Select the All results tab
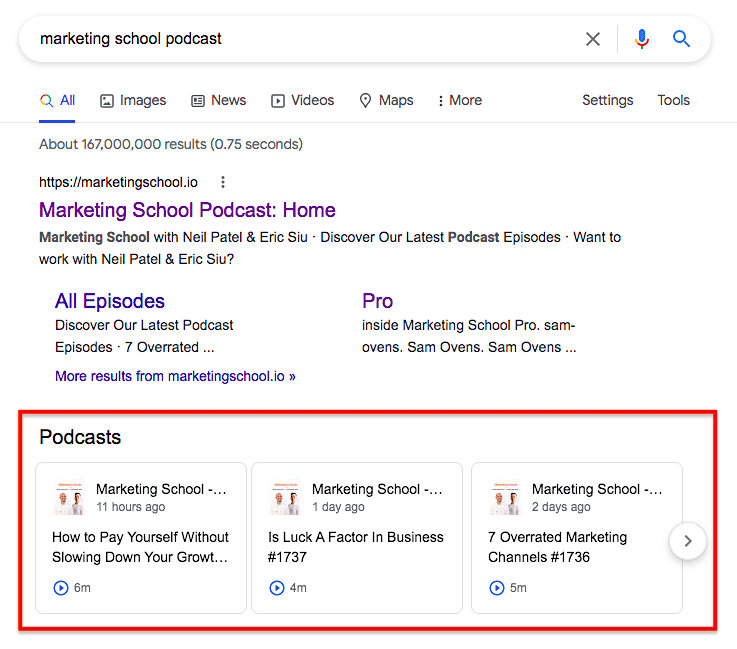Image resolution: width=737 pixels, height=649 pixels. click(57, 100)
